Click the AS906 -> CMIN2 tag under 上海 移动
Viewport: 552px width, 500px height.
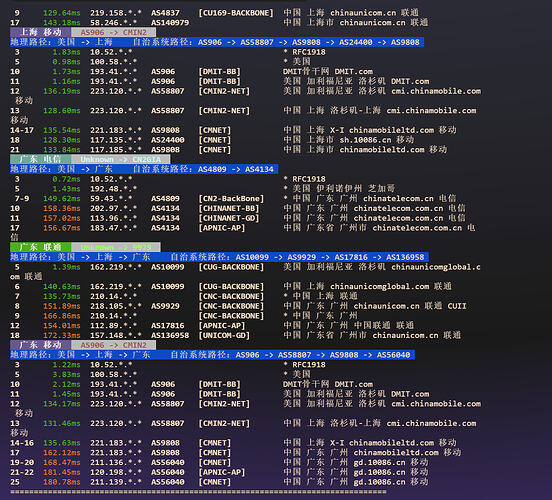(x=113, y=32)
